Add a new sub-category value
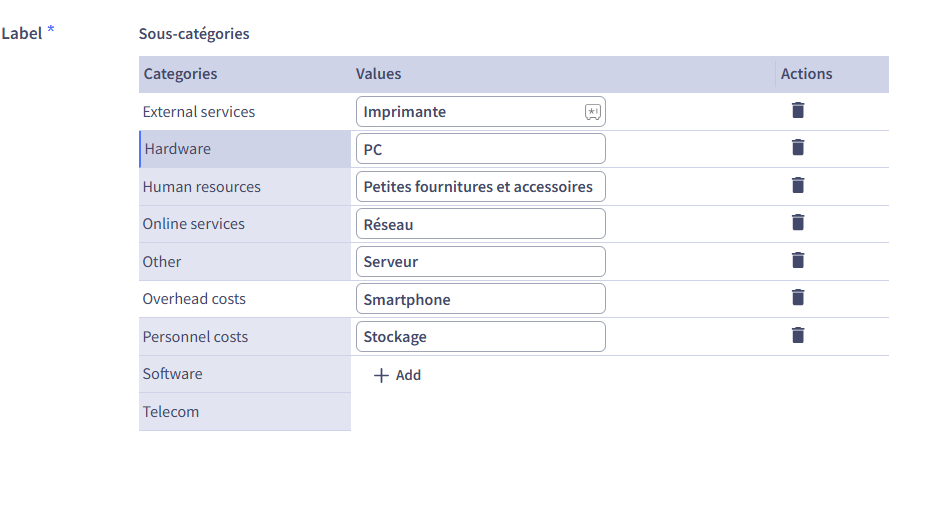This screenshot has width=930, height=523. 397,376
